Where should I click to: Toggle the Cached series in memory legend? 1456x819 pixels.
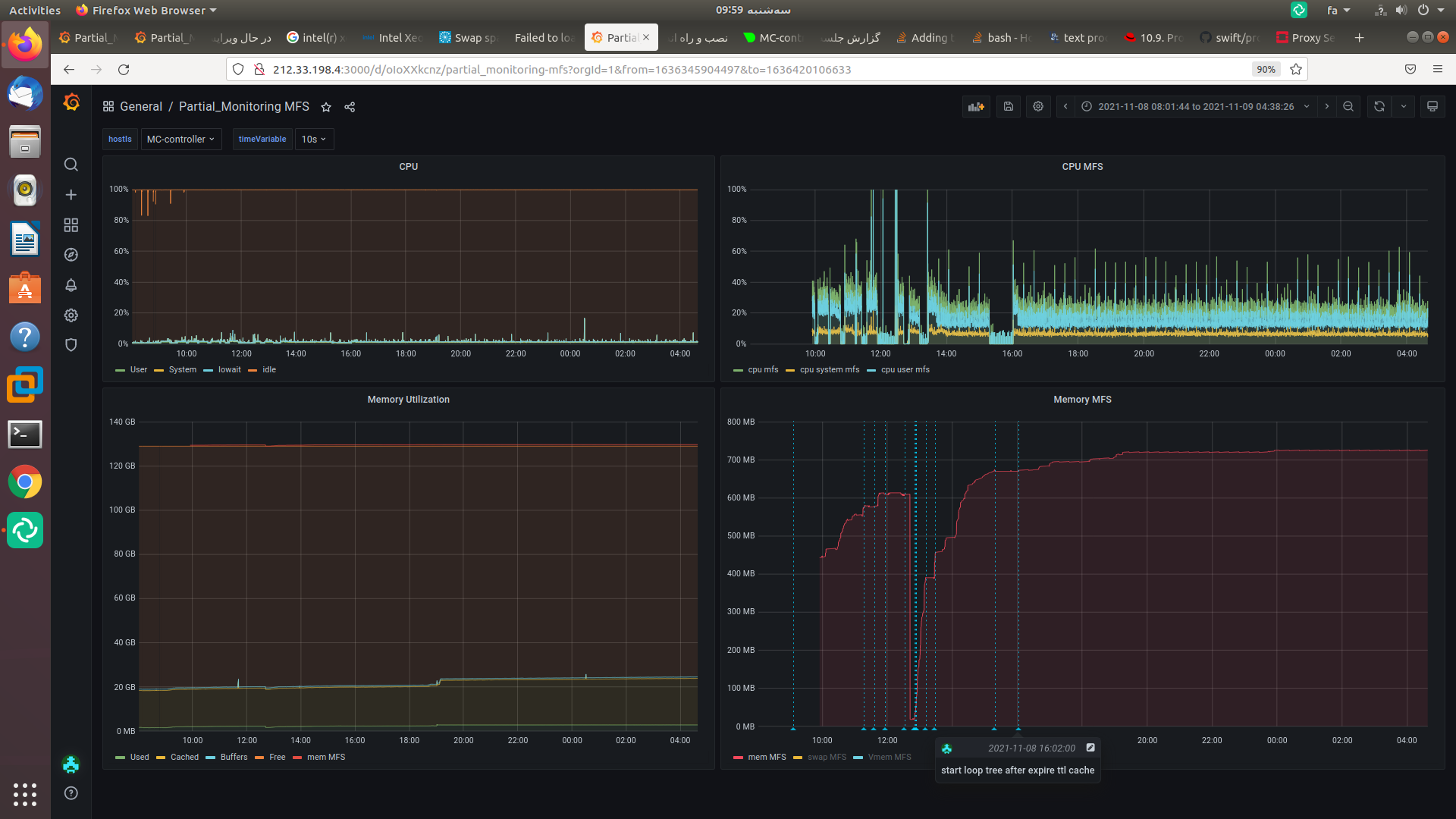184,758
